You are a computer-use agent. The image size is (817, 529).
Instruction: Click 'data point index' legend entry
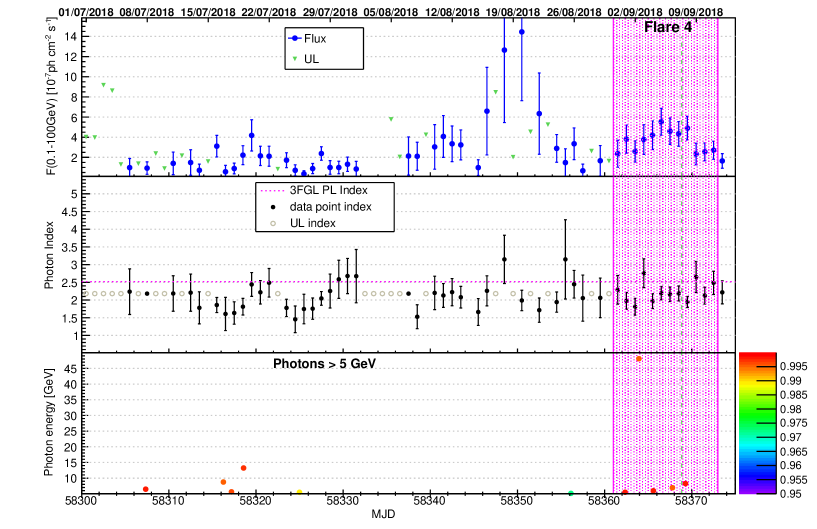pyautogui.click(x=321, y=207)
